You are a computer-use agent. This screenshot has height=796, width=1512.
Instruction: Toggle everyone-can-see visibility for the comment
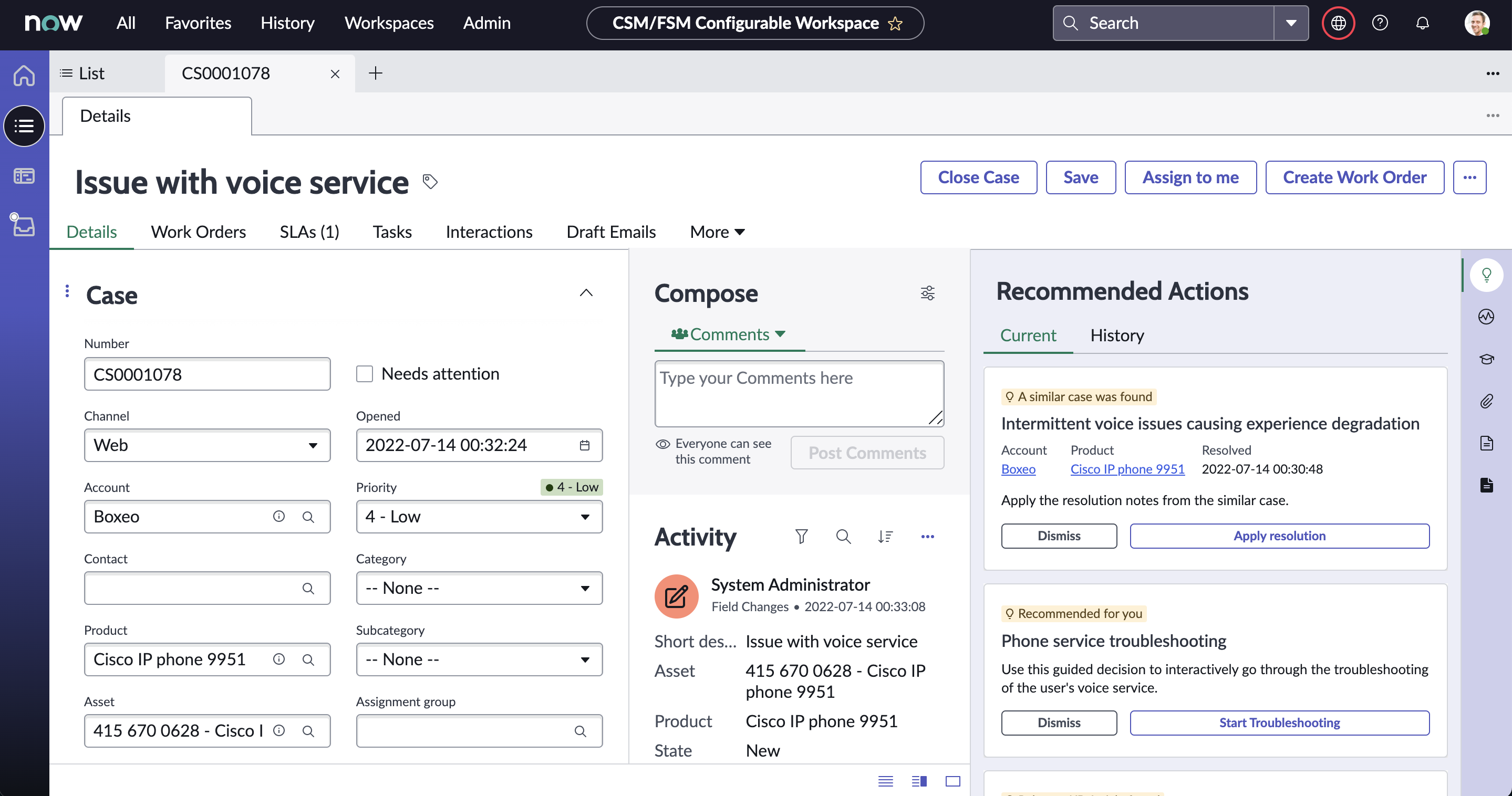[x=662, y=444]
